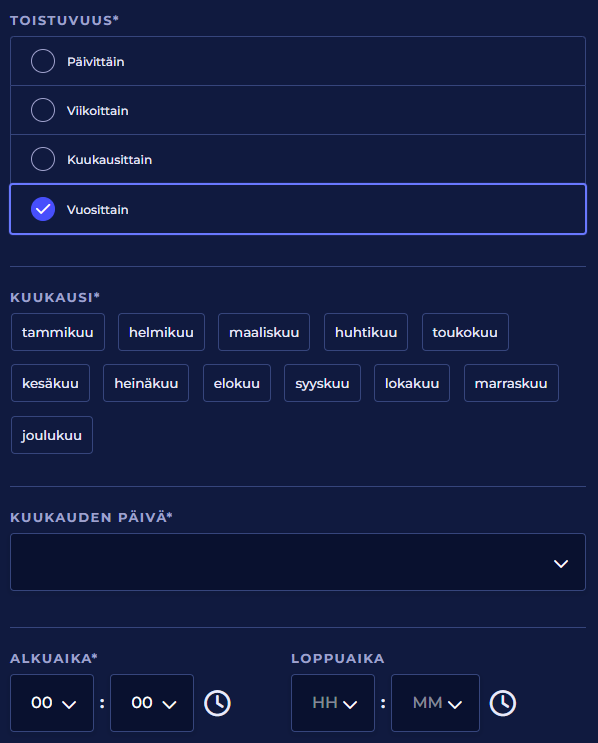Open the clock picker for Alkuaika
The width and height of the screenshot is (598, 743).
[x=217, y=703]
